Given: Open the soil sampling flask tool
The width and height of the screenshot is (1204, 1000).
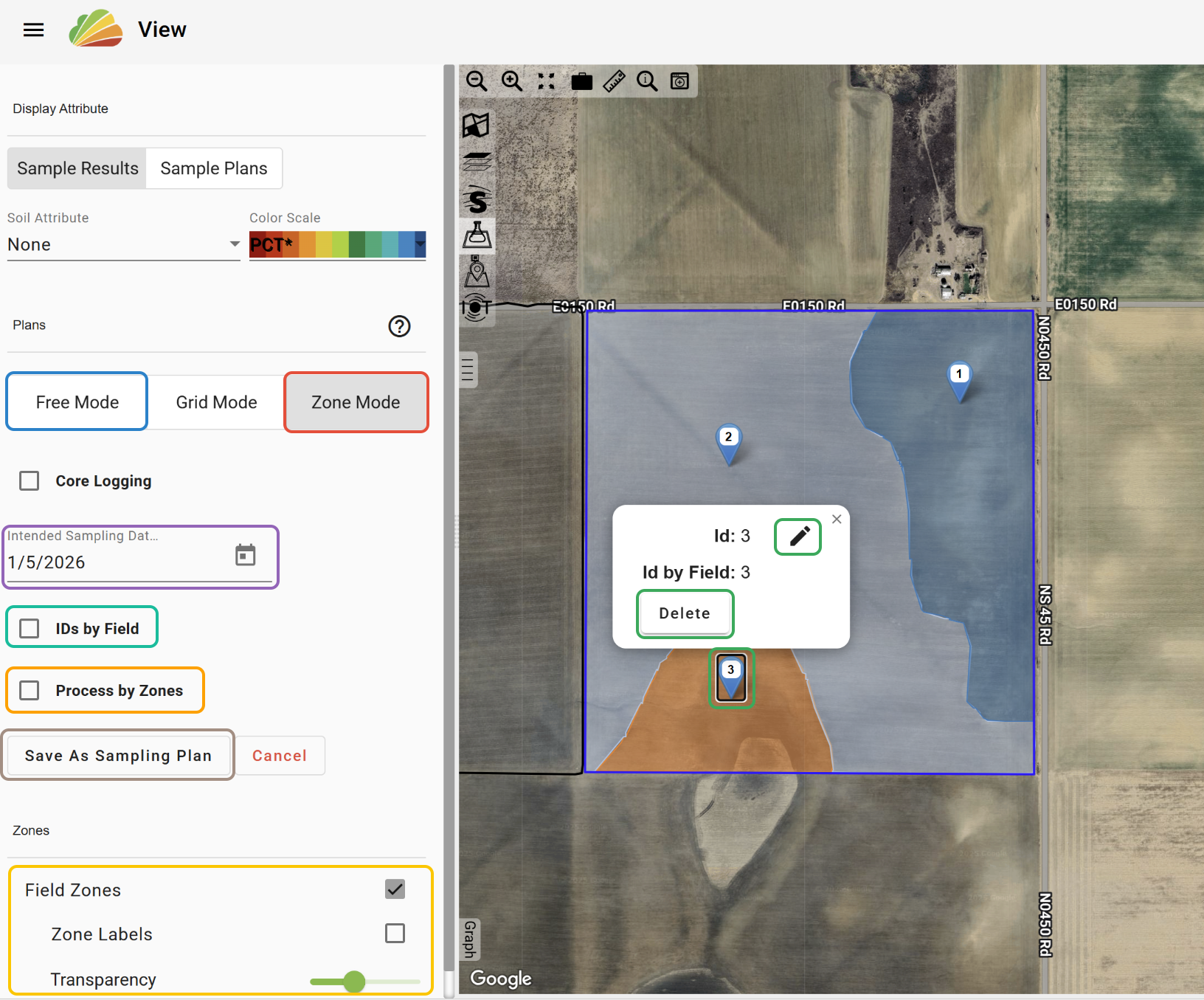Looking at the screenshot, I should tap(477, 235).
